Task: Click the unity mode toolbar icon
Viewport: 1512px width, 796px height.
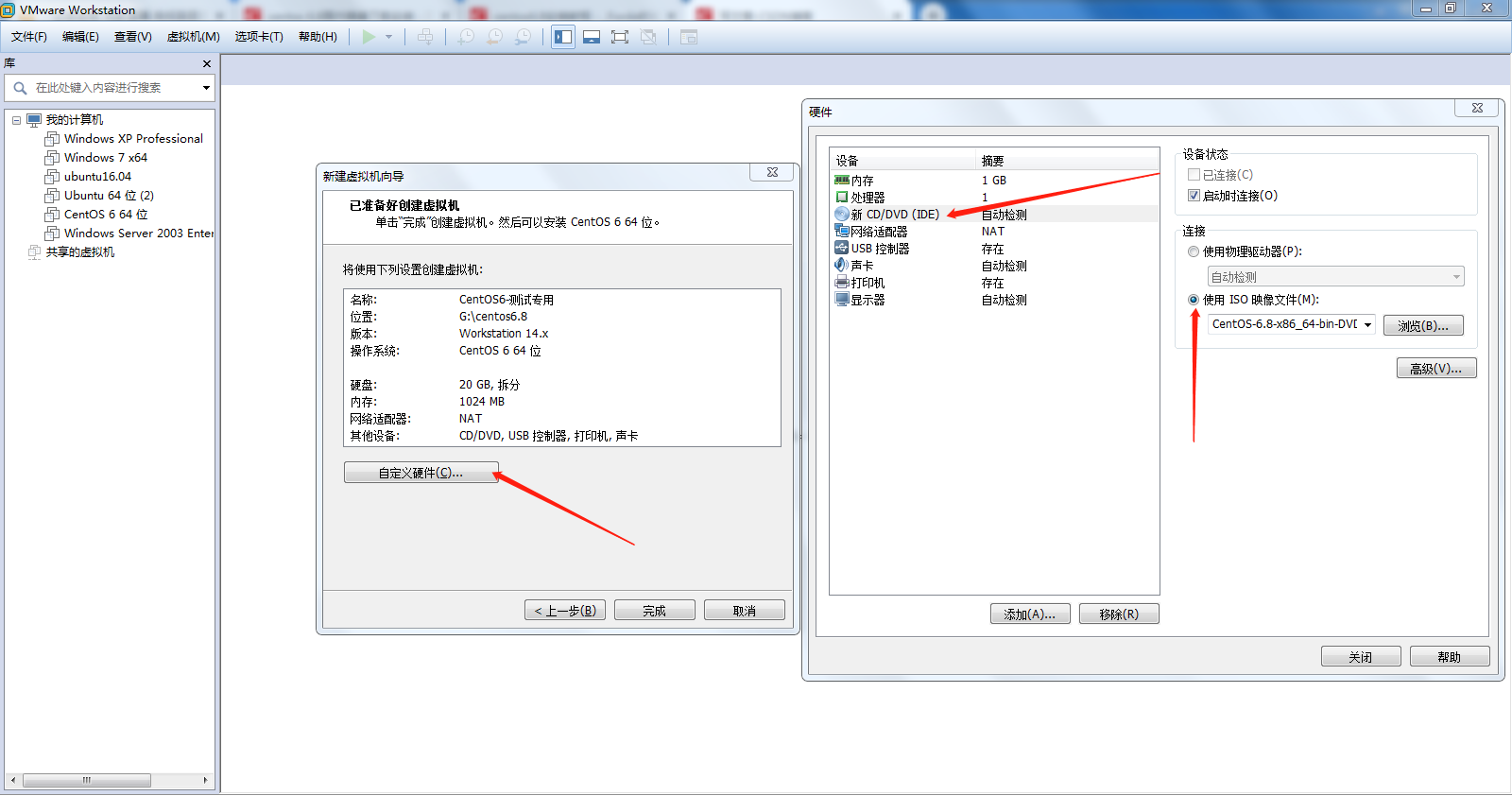Action: click(x=648, y=37)
